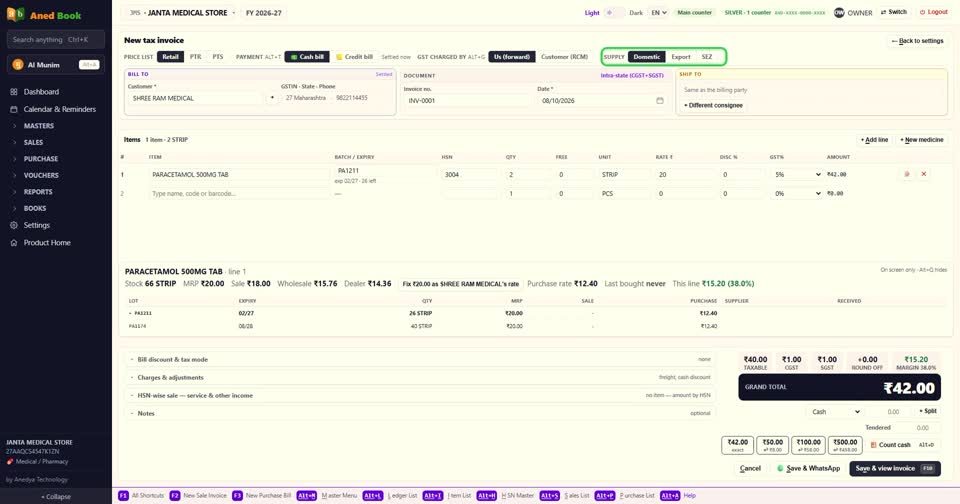Open the 5% GST dropdown on line 1
Image resolution: width=960 pixels, height=504 pixels.
click(x=798, y=175)
